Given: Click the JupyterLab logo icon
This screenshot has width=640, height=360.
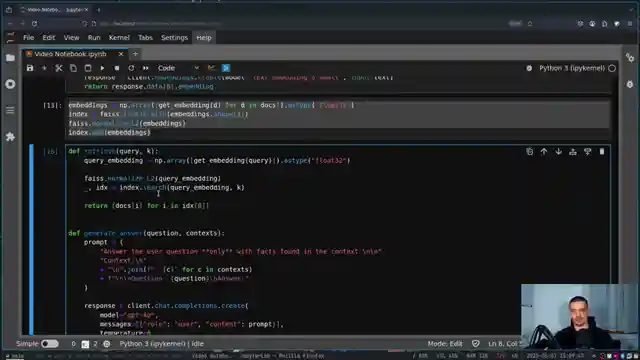Looking at the screenshot, I should (11, 38).
